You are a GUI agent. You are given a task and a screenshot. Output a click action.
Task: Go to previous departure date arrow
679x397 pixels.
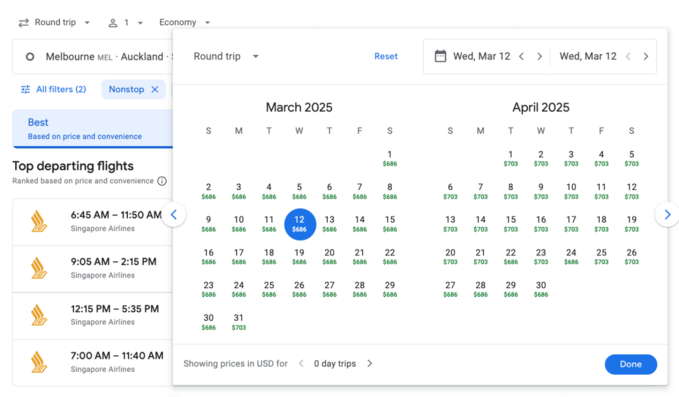pyautogui.click(x=521, y=56)
